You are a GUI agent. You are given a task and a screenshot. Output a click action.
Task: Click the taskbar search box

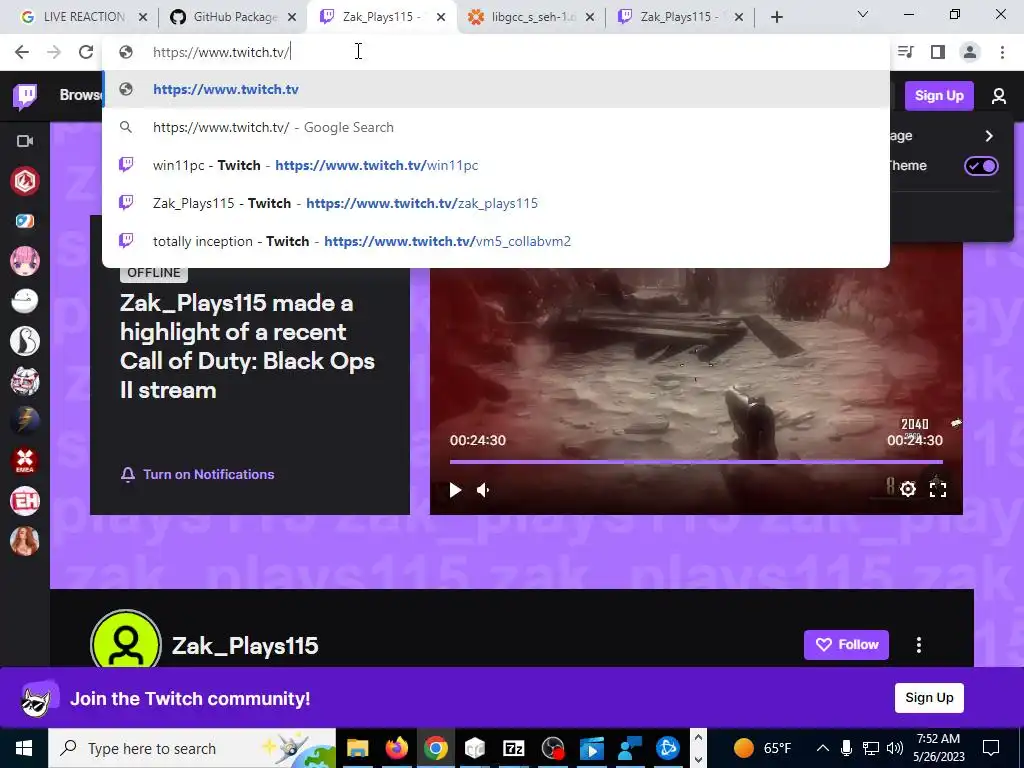(192, 748)
